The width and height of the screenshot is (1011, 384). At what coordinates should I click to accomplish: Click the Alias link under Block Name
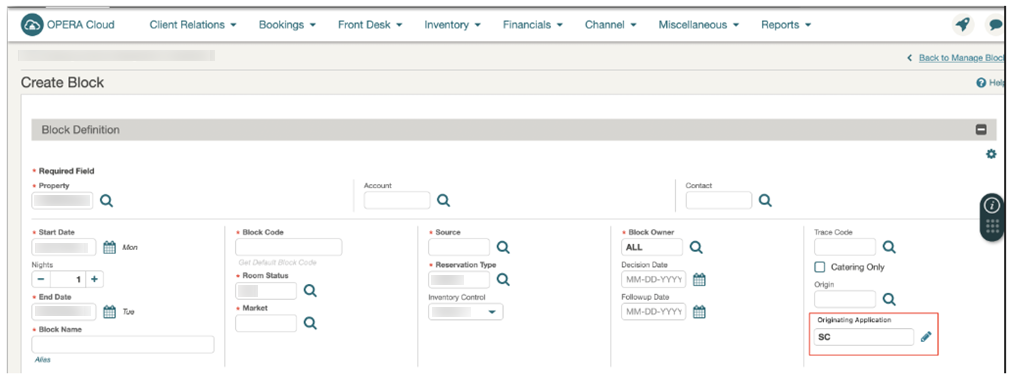[x=43, y=360]
